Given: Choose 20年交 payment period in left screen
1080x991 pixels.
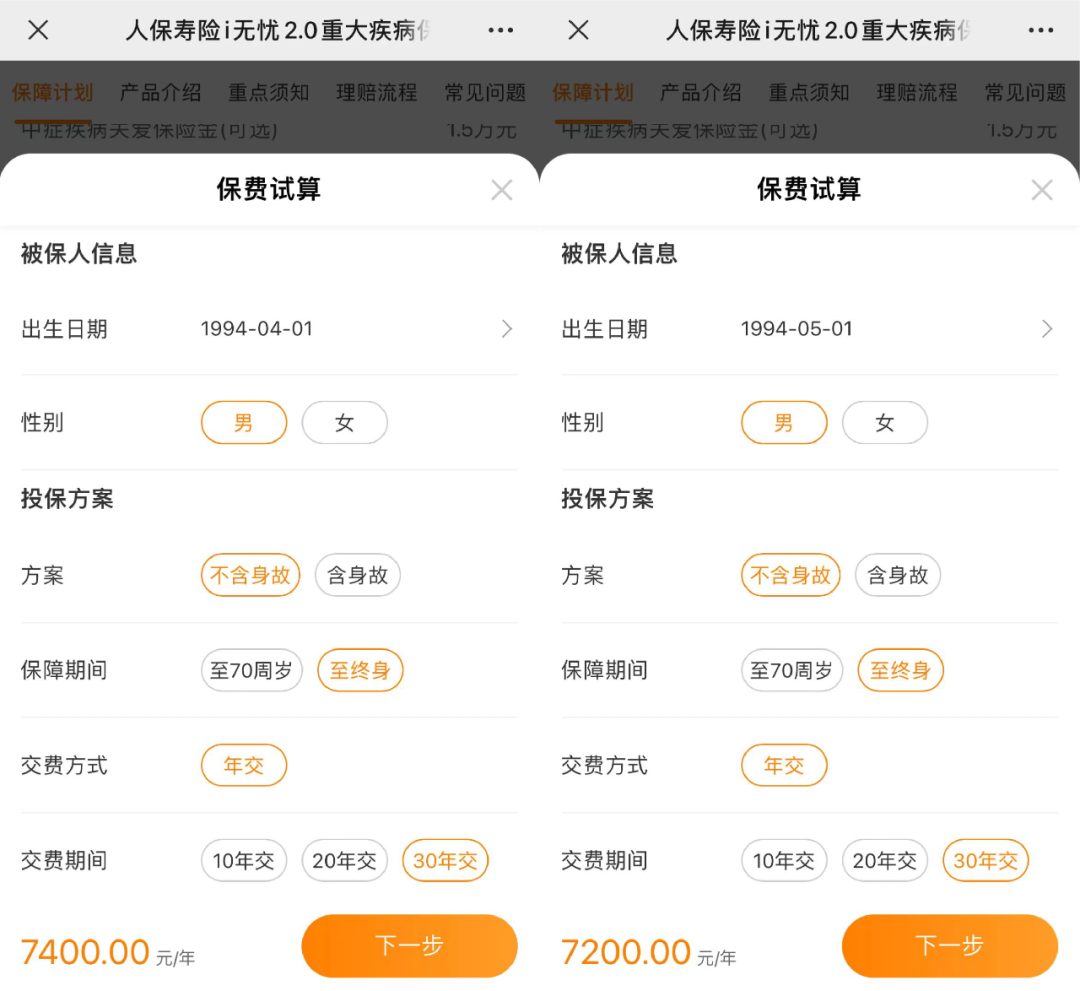Looking at the screenshot, I should [x=344, y=861].
